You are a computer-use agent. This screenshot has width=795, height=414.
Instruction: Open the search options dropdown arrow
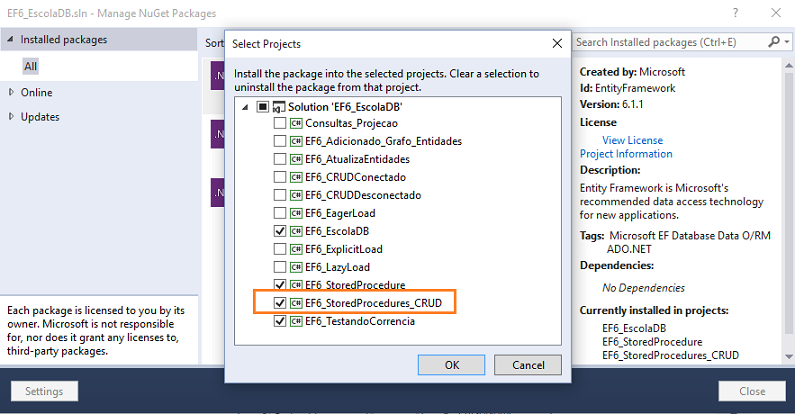coord(787,42)
